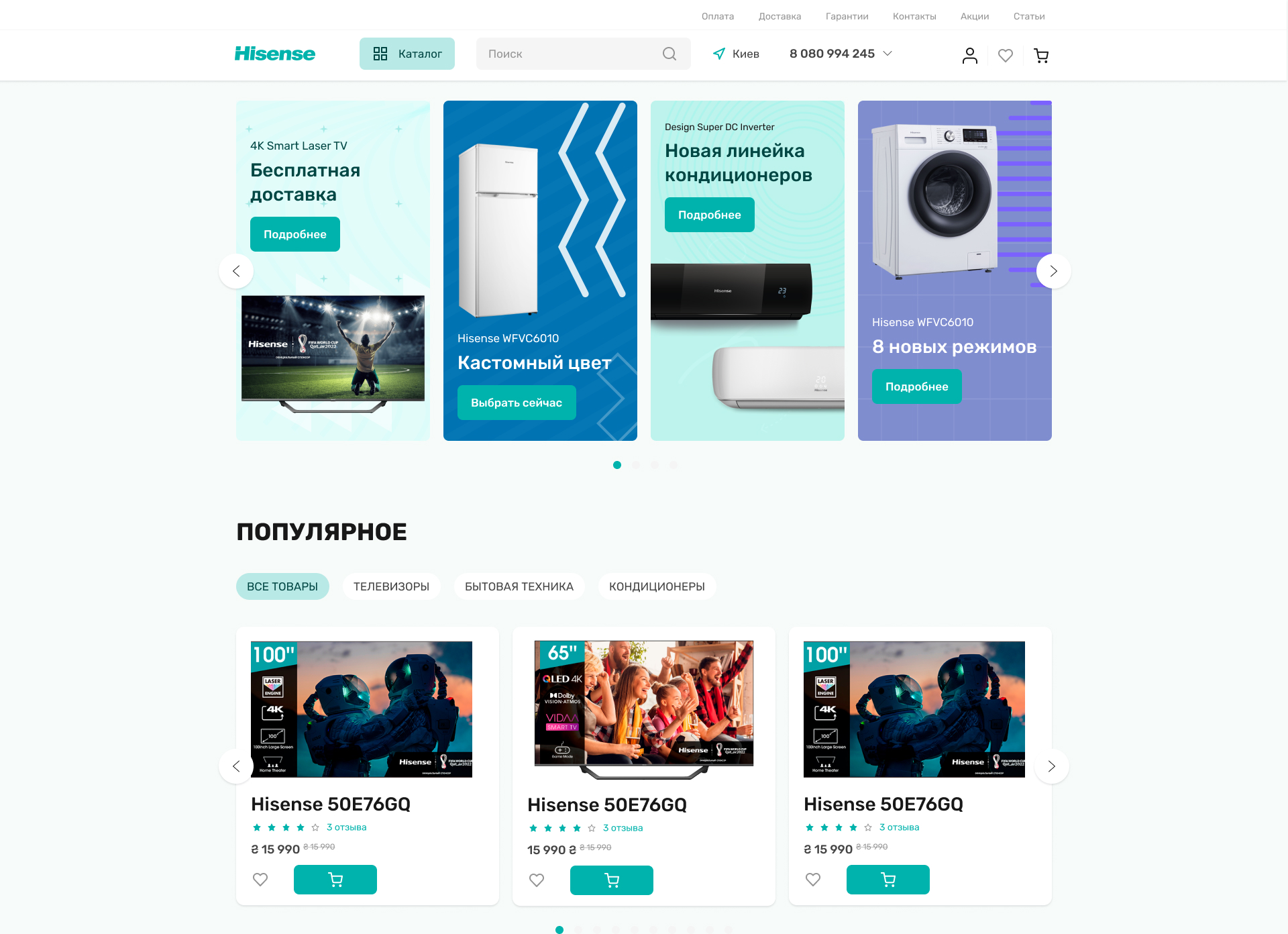Toggle wishlist heart on third product card
The image size is (1288, 934).
pos(813,879)
